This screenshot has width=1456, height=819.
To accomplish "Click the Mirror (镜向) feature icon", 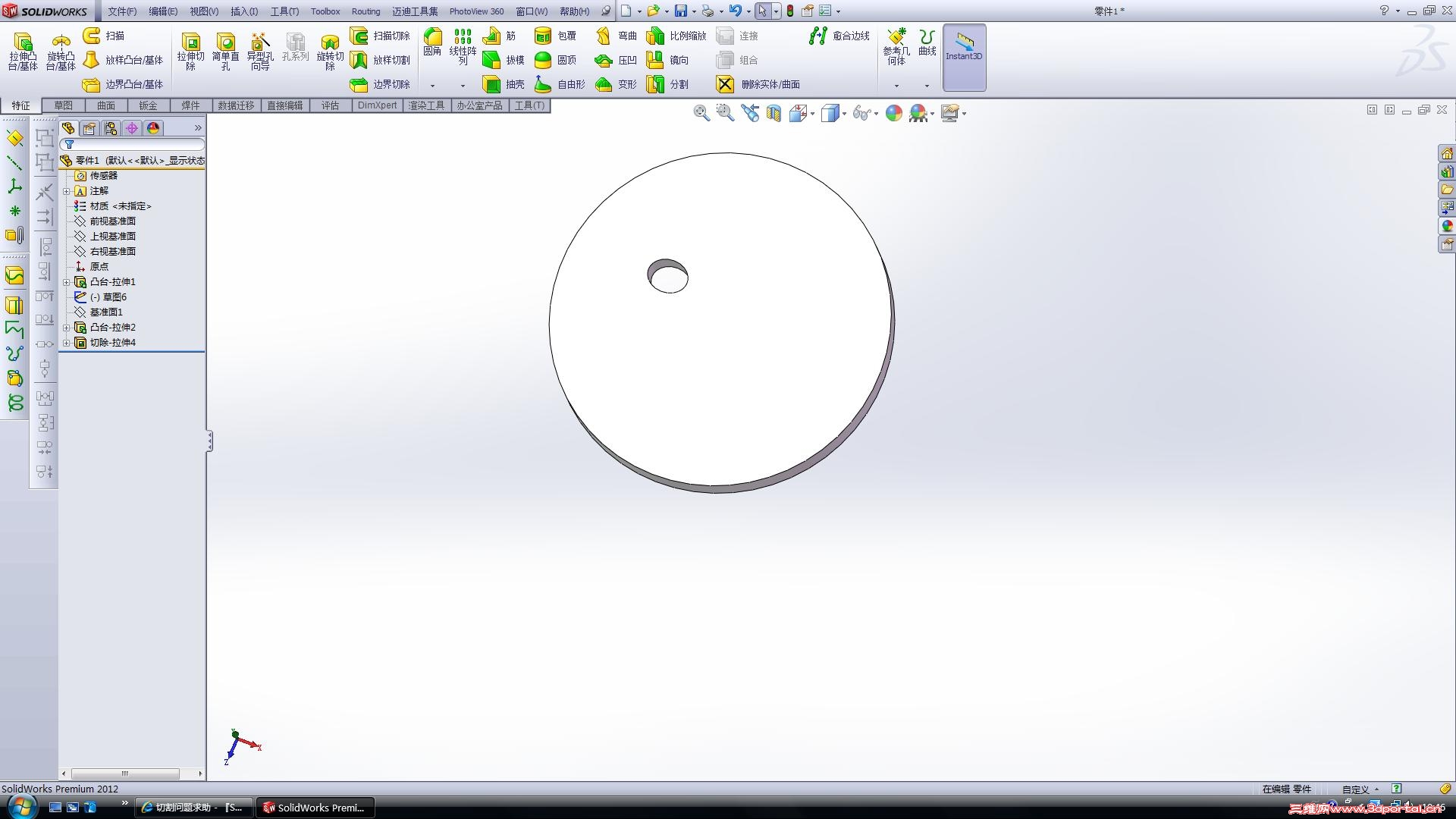I will [655, 60].
